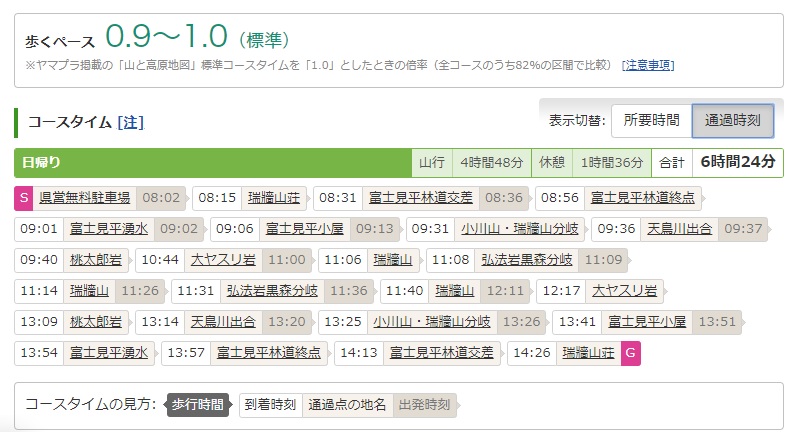Open 大ヤスリ岩 arriving at 10:44
The height and width of the screenshot is (432, 794).
[223, 259]
